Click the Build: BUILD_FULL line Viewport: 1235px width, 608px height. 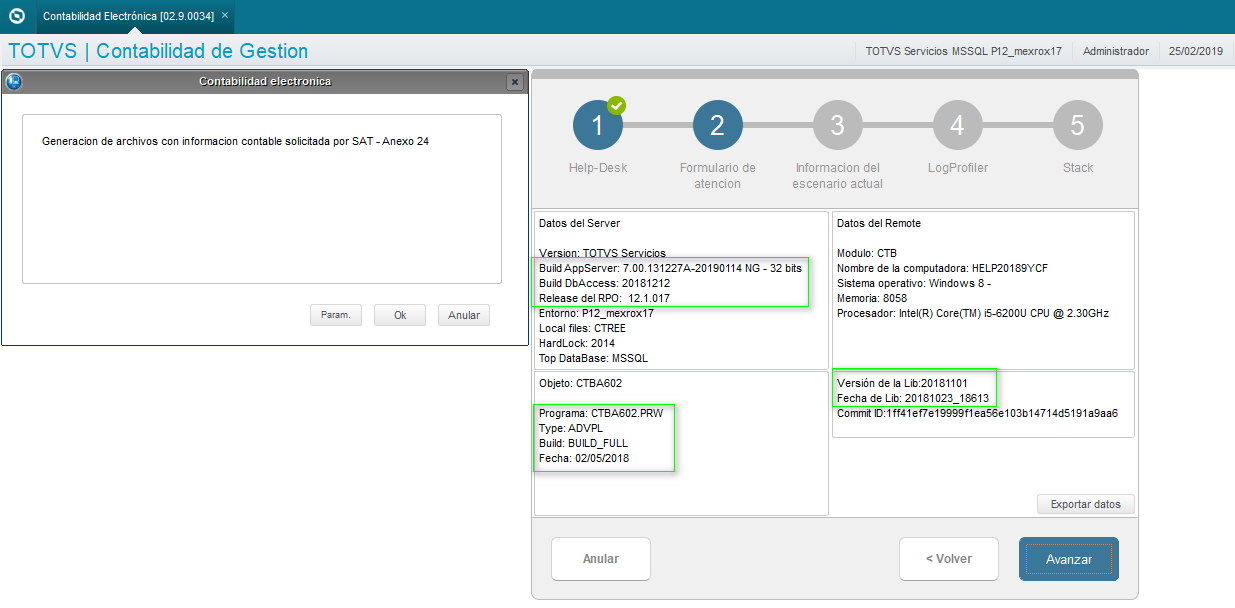click(583, 443)
